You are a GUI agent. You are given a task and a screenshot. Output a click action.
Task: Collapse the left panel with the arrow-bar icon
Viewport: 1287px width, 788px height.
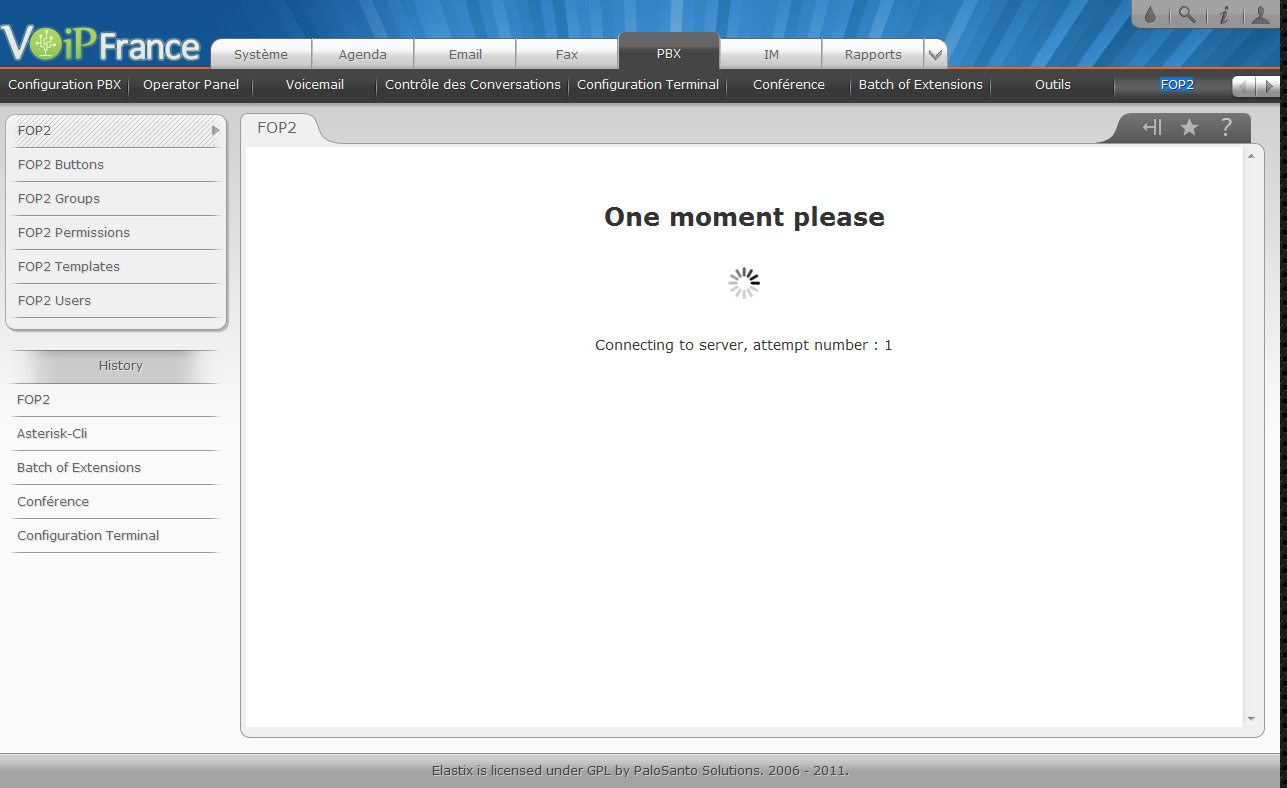[1152, 127]
